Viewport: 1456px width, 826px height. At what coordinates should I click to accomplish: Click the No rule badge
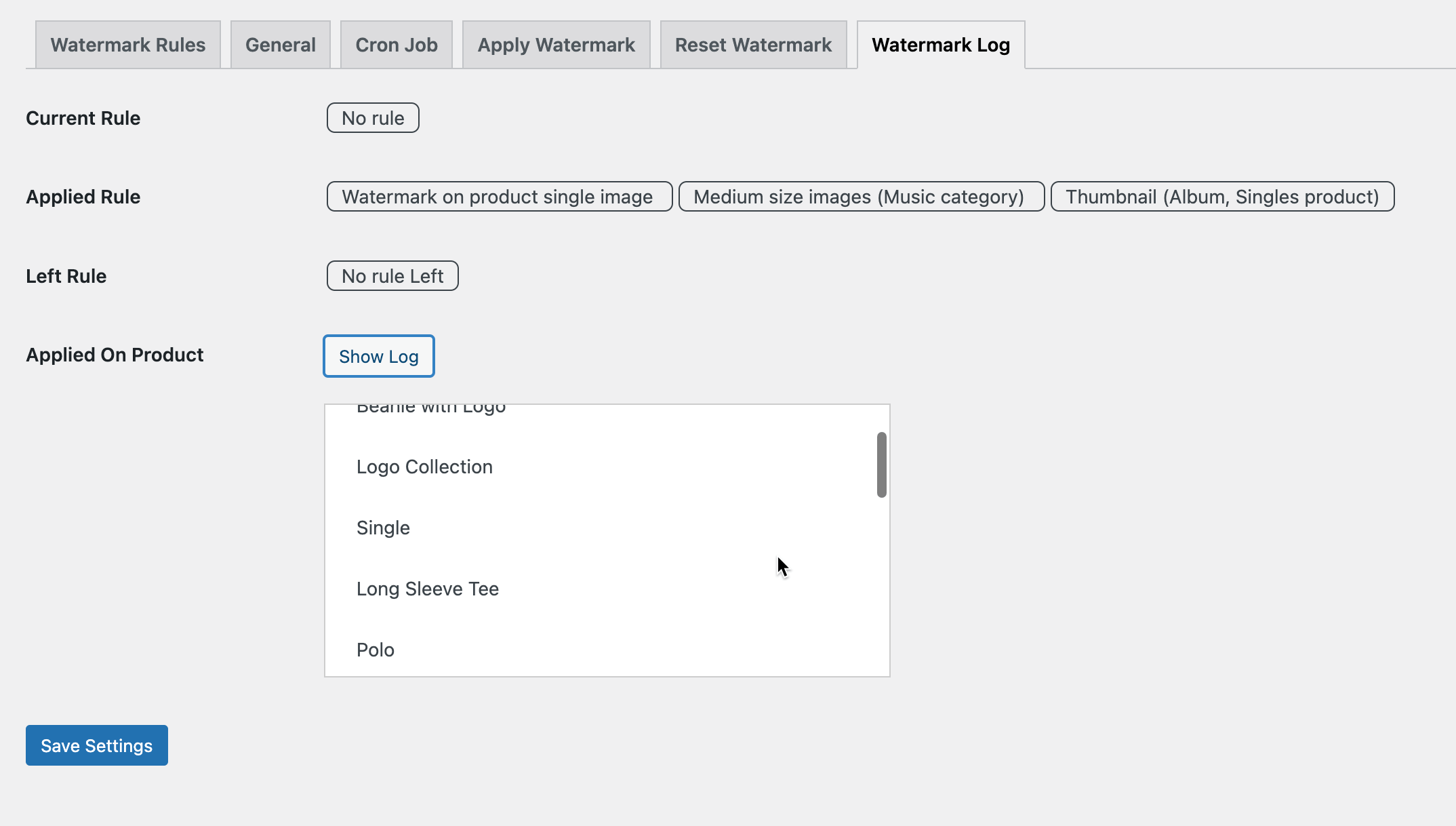(x=372, y=117)
